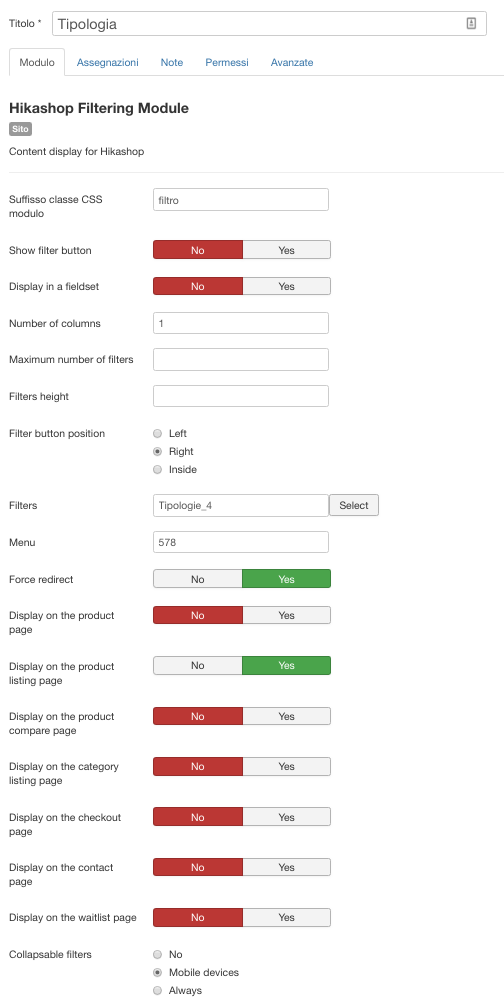This screenshot has width=504, height=1000.
Task: Click the Select button next to Filters
Action: pos(354,505)
